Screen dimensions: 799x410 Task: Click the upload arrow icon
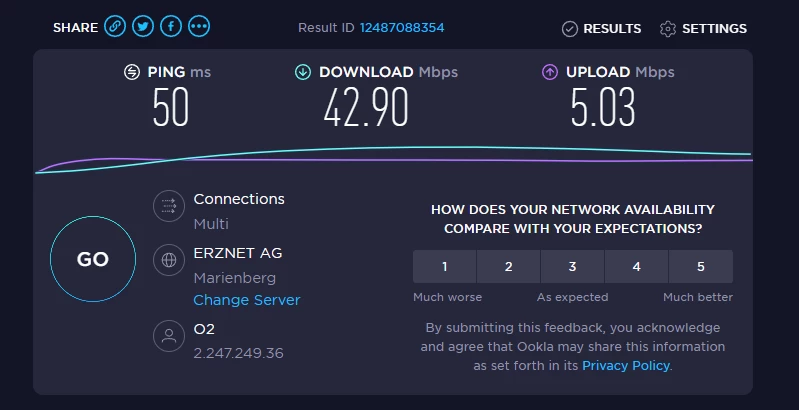point(550,72)
